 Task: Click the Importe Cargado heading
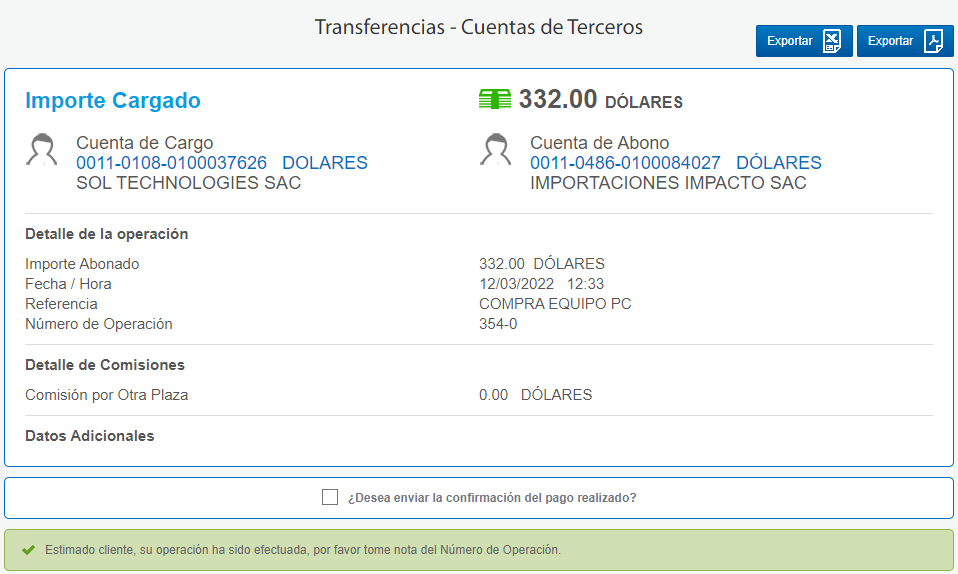point(113,101)
